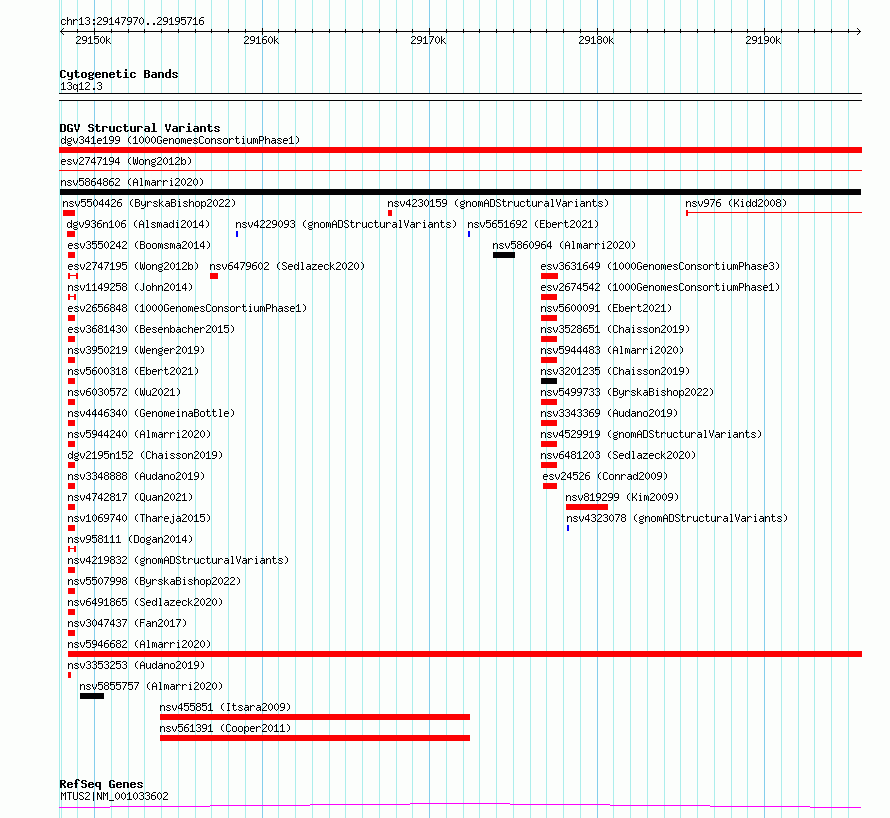Click the blue marker under nsv5651692
890x818 pixels.
tap(469, 234)
